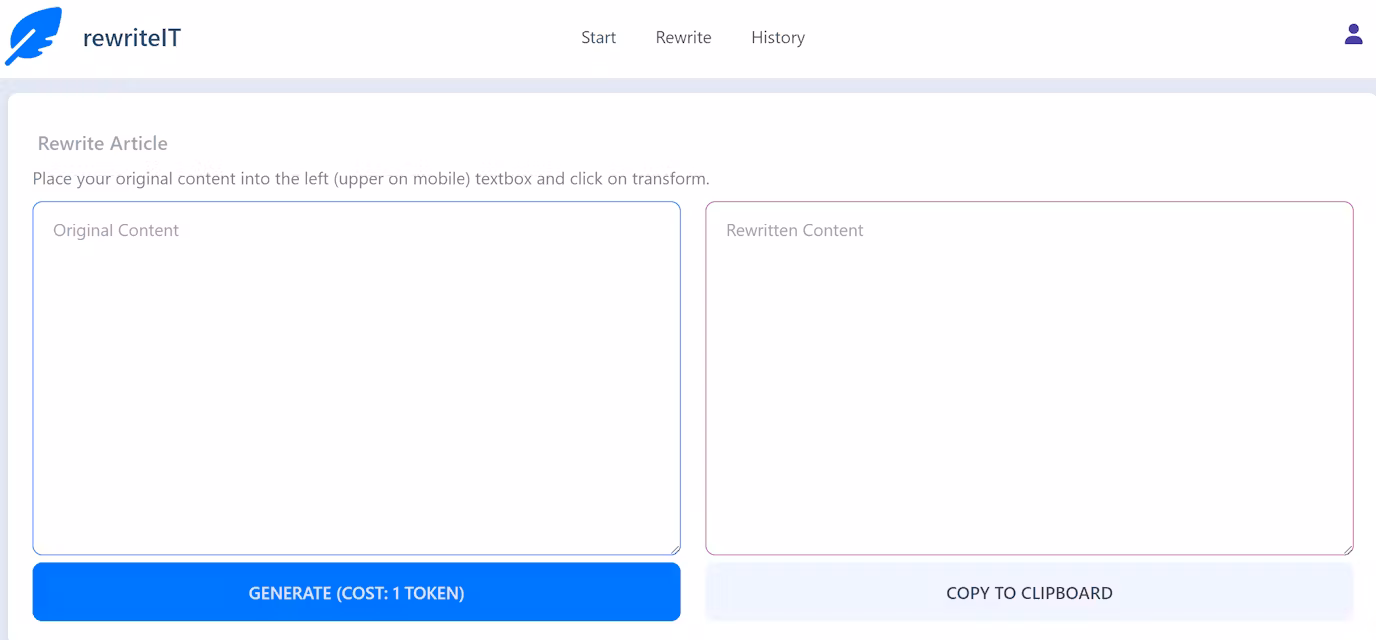This screenshot has width=1376, height=640.
Task: Select the blue quill icon in the header
Action: [33, 34]
